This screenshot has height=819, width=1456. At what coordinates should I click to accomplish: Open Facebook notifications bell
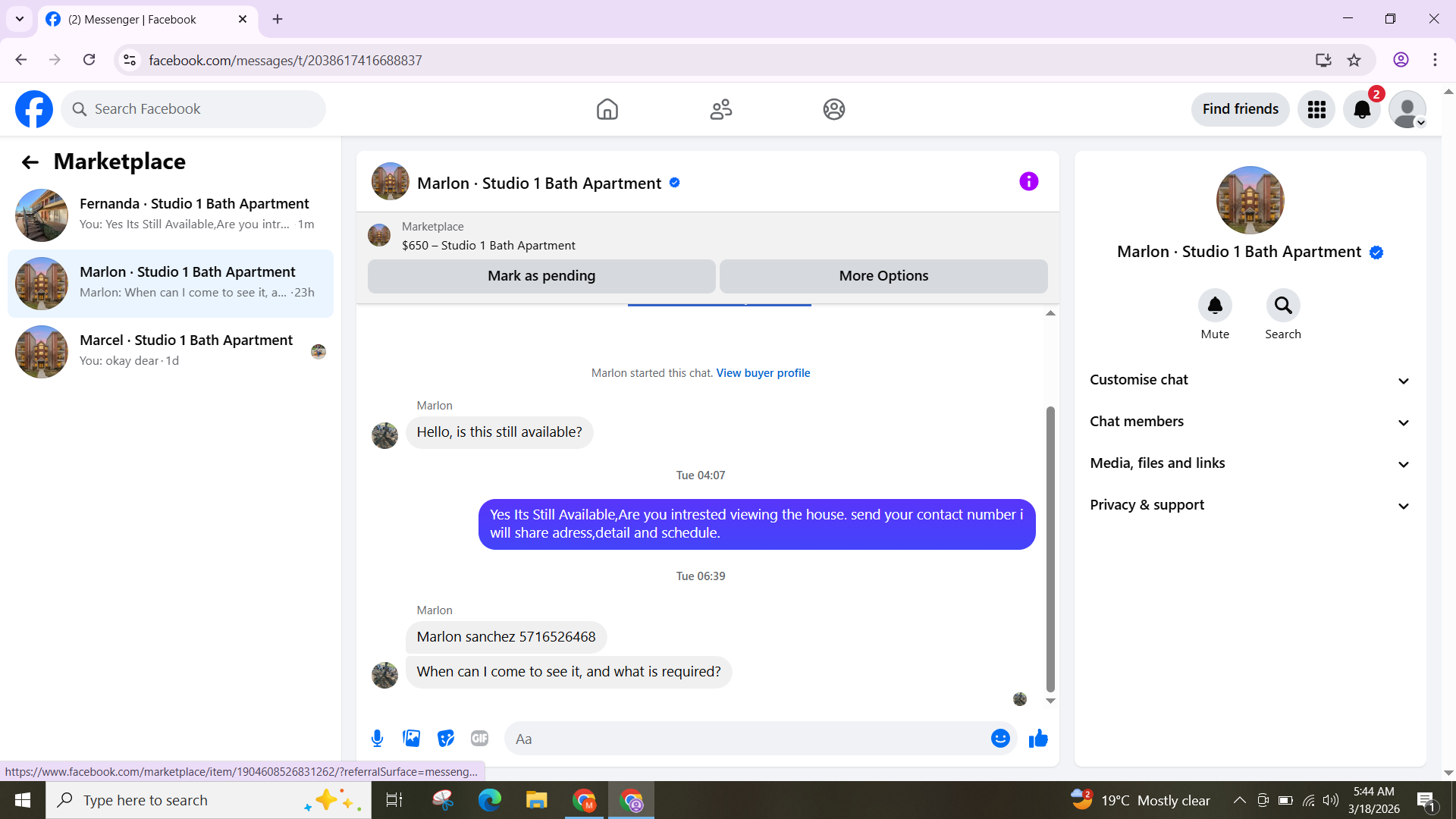click(1362, 109)
